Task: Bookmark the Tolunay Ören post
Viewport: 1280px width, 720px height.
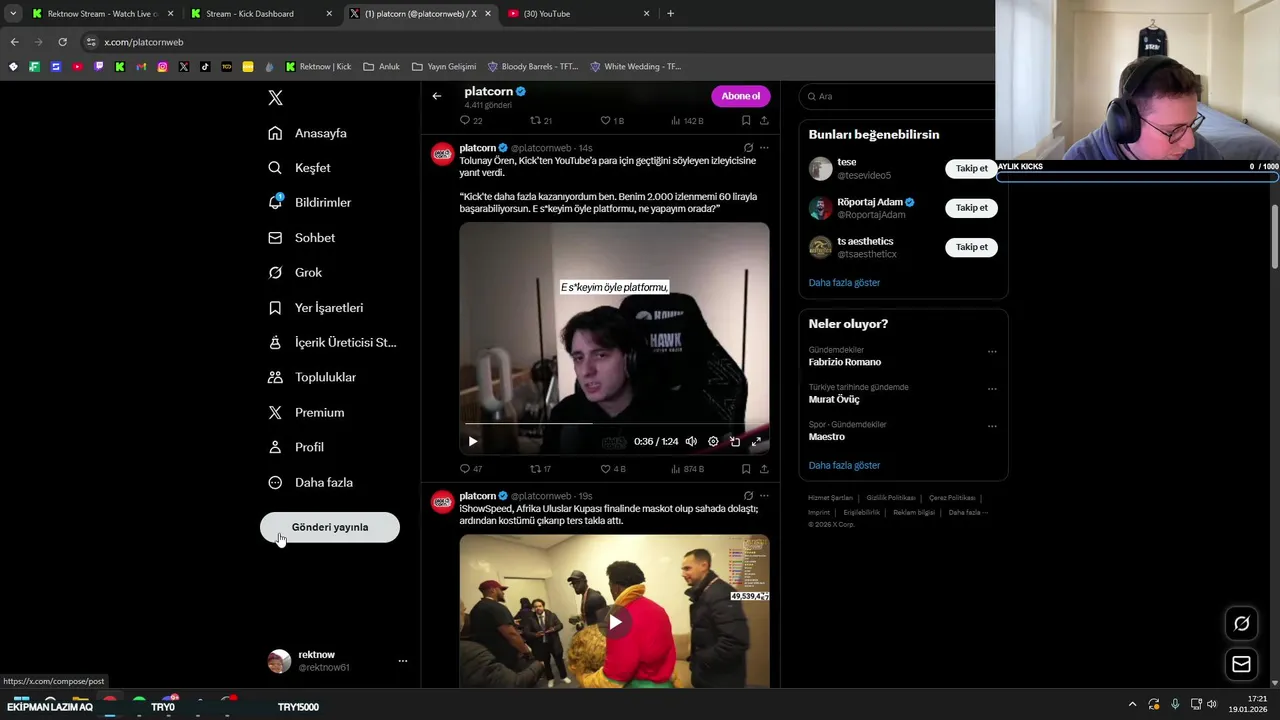Action: click(746, 468)
